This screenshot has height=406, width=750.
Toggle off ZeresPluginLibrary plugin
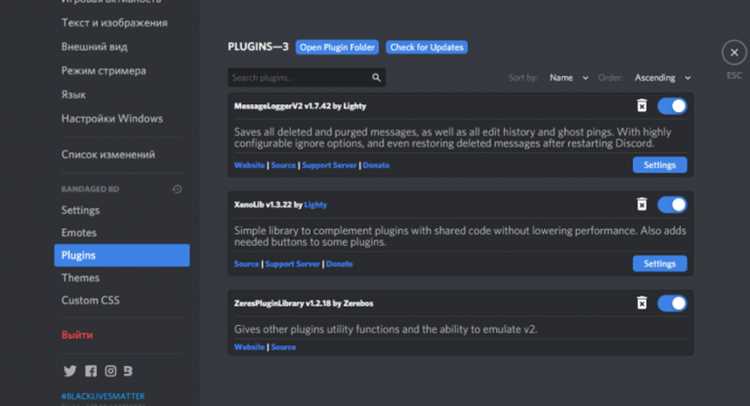tap(672, 303)
